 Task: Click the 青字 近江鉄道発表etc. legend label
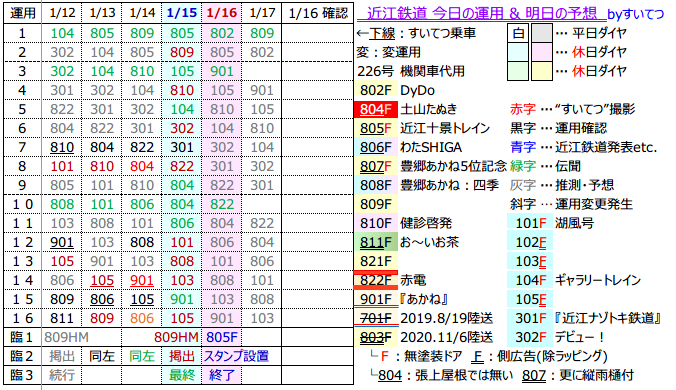coord(583,147)
